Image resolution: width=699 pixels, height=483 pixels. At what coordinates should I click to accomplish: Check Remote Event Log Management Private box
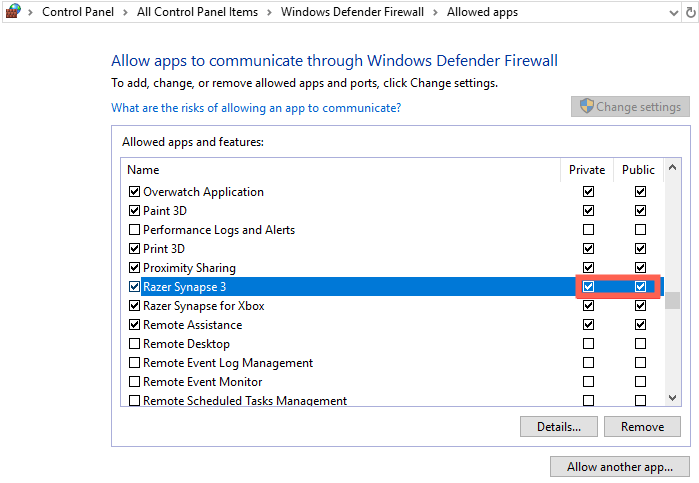click(x=588, y=363)
